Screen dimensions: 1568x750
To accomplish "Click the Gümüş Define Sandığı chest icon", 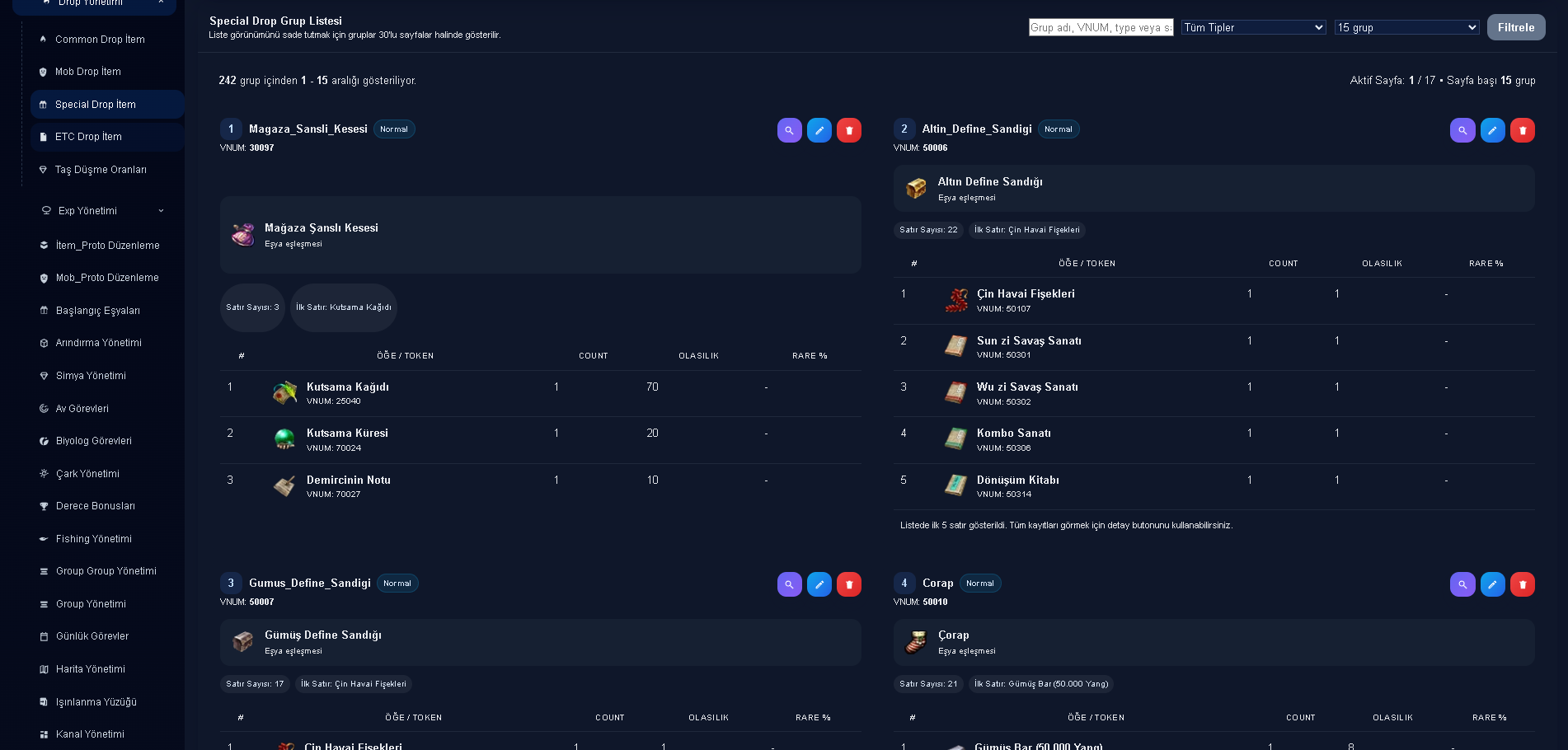I will coord(243,642).
